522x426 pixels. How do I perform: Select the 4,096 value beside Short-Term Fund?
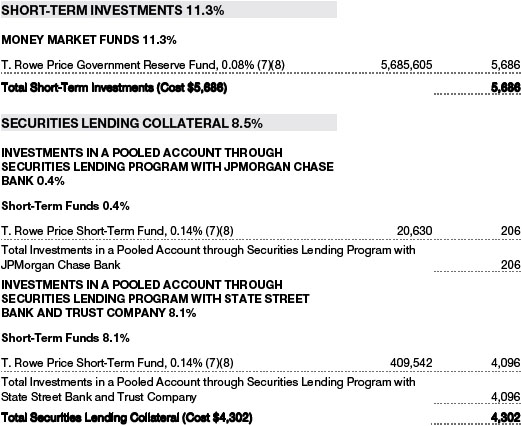pyautogui.click(x=505, y=363)
